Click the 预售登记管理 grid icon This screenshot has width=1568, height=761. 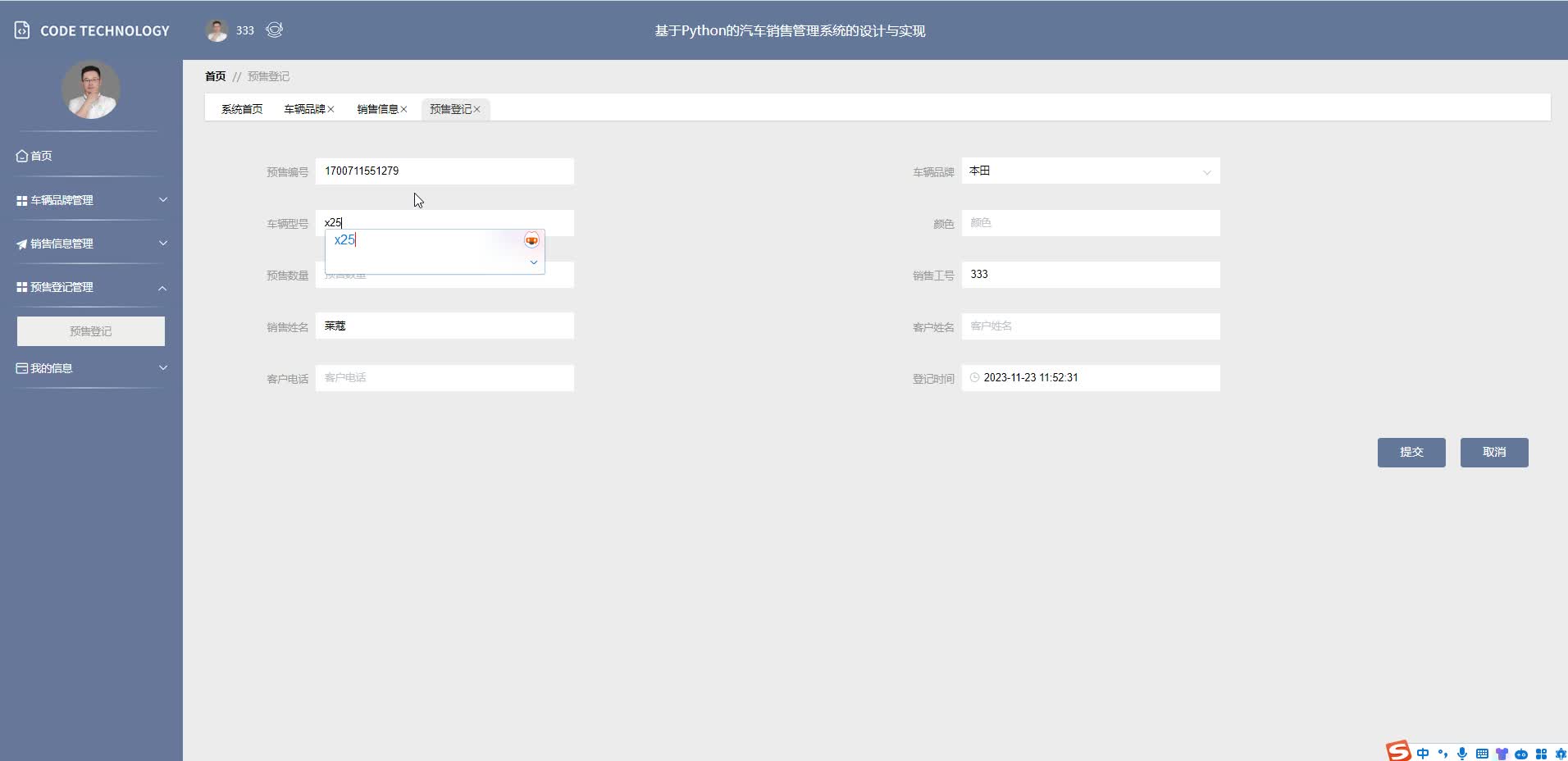click(x=22, y=287)
